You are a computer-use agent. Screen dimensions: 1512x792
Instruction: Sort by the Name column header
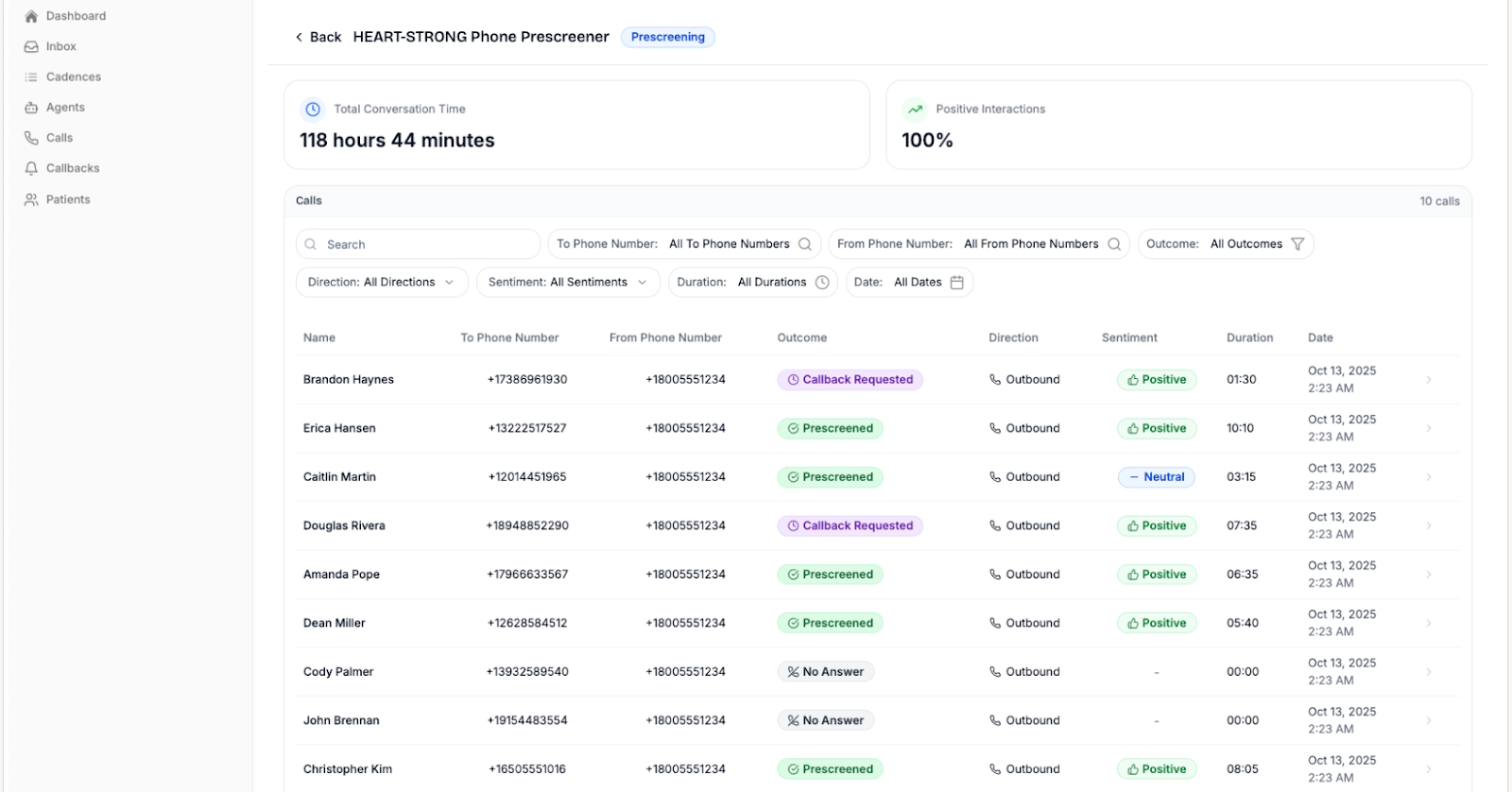coord(319,337)
